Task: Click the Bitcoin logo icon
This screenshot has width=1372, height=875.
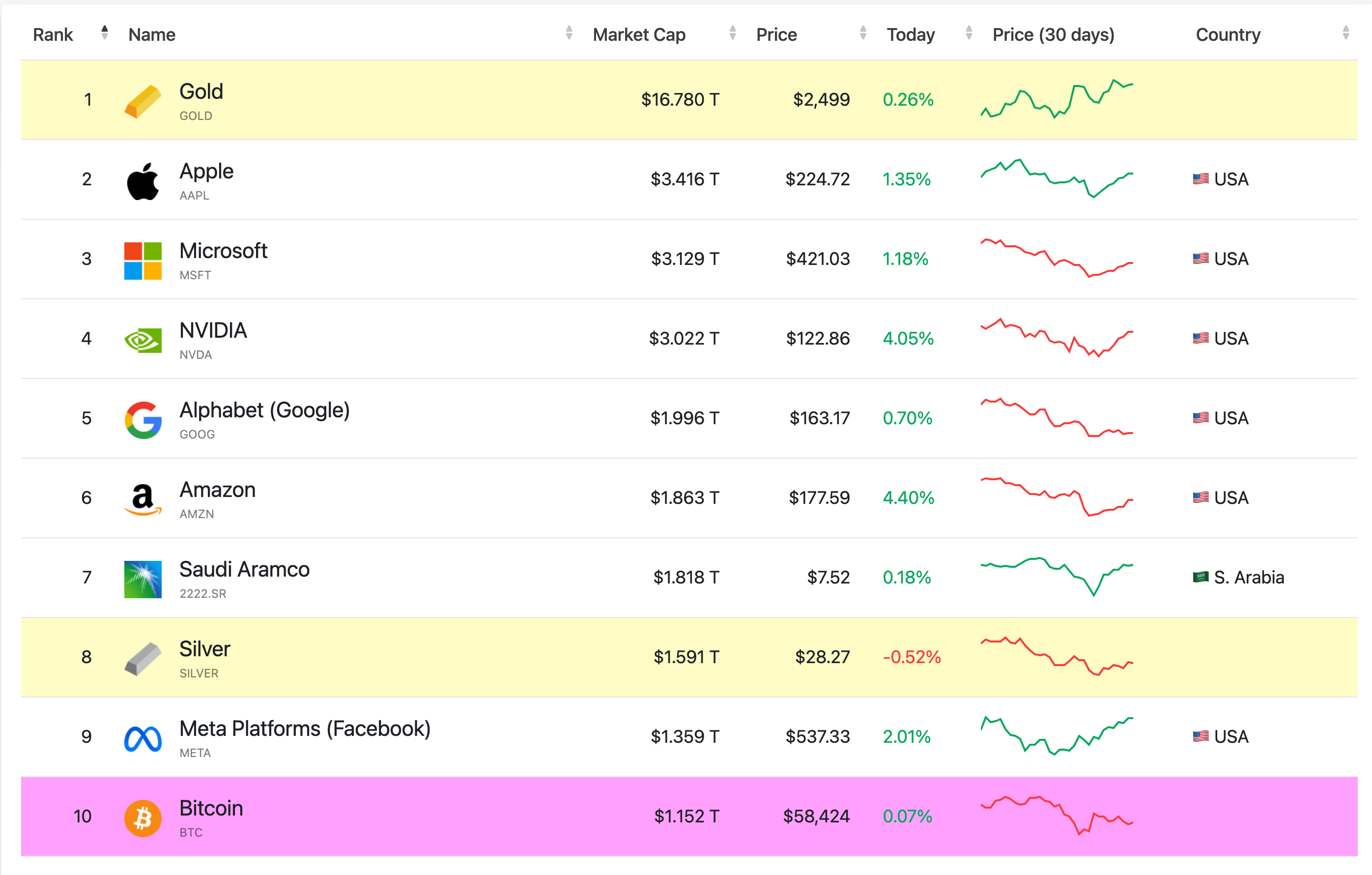Action: tap(143, 818)
